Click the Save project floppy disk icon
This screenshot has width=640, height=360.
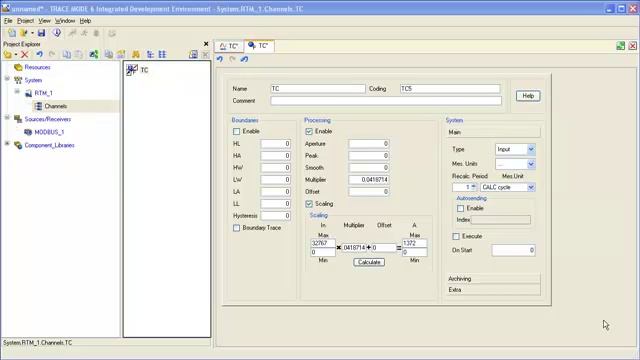click(41, 33)
